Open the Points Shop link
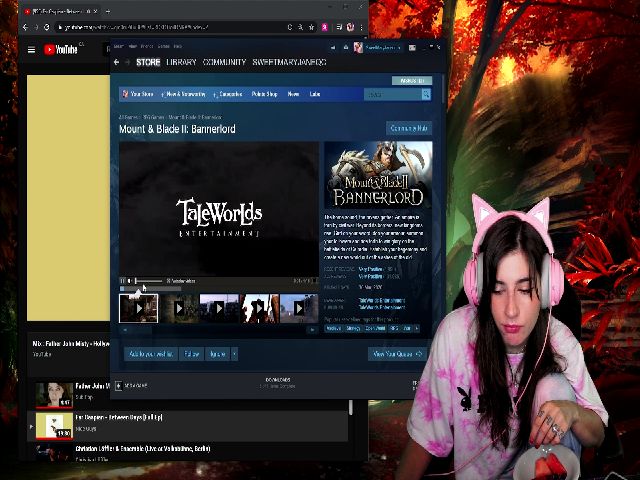This screenshot has height=480, width=640. pyautogui.click(x=264, y=94)
